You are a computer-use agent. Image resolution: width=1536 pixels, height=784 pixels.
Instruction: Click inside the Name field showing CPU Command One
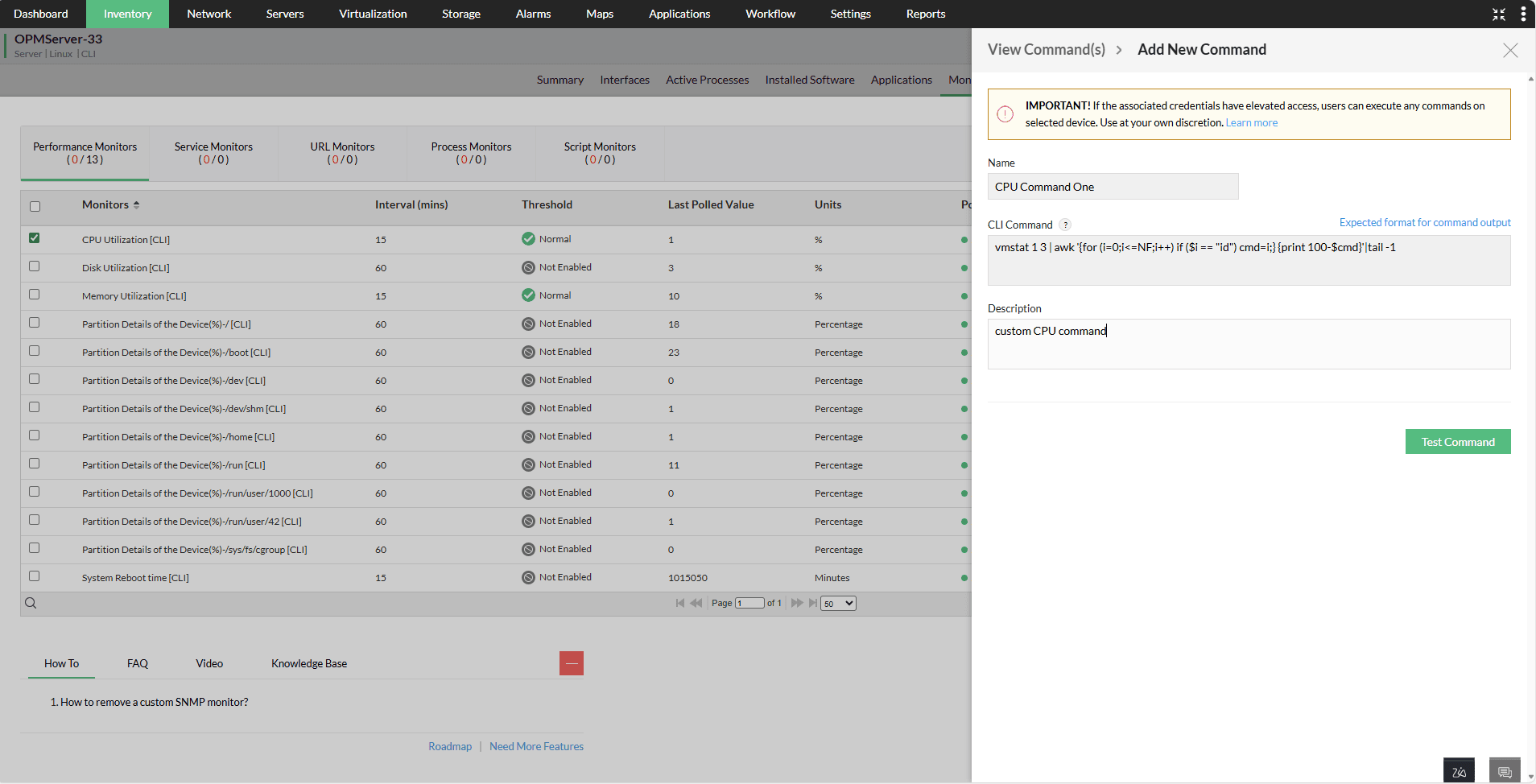tap(1113, 186)
